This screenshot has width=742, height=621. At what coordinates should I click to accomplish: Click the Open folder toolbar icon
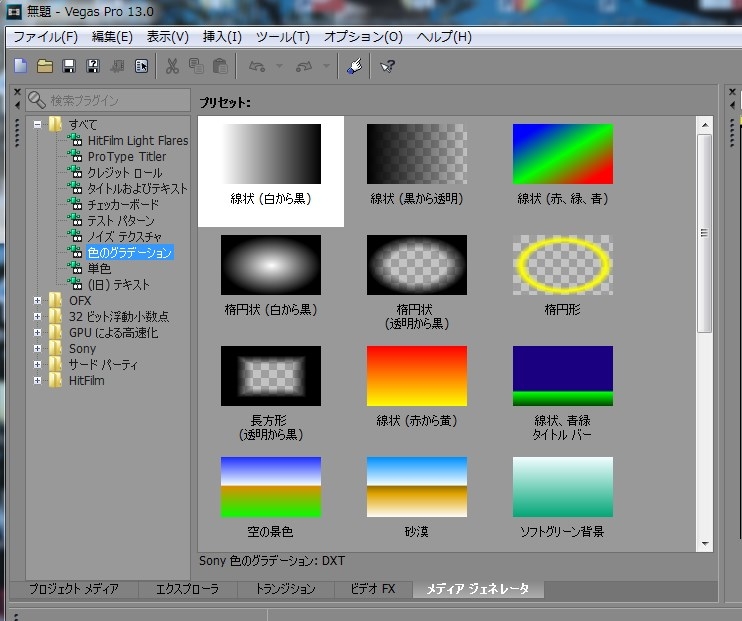(x=44, y=67)
